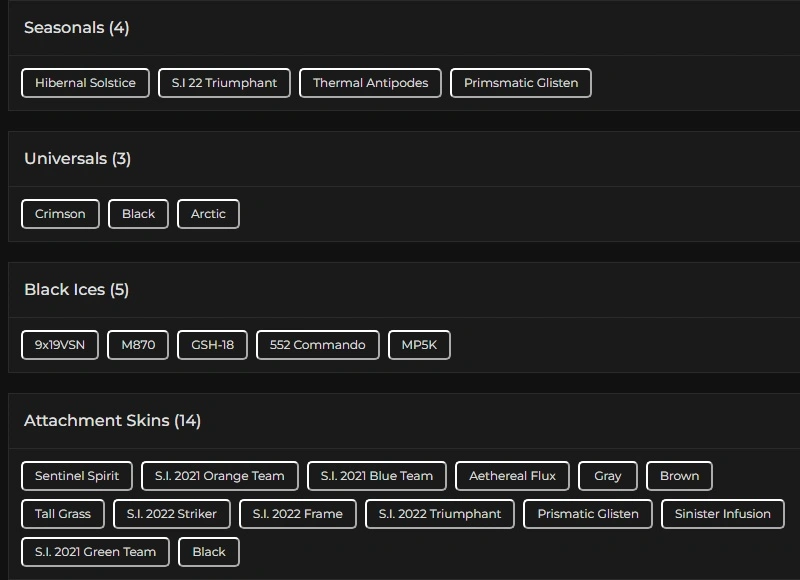Viewport: 800px width, 580px height.
Task: Choose the S.I. 2021 Green Team tag
Action: [x=95, y=552]
